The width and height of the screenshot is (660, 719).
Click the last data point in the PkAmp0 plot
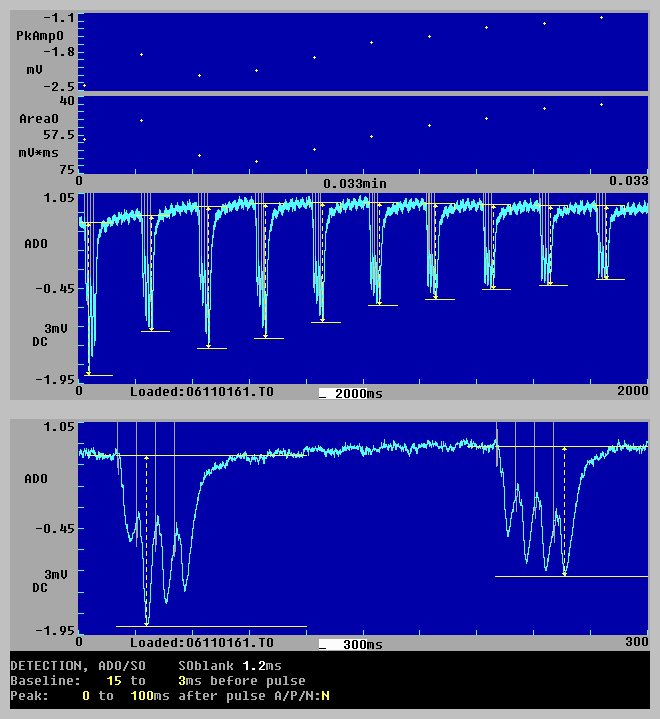601,17
